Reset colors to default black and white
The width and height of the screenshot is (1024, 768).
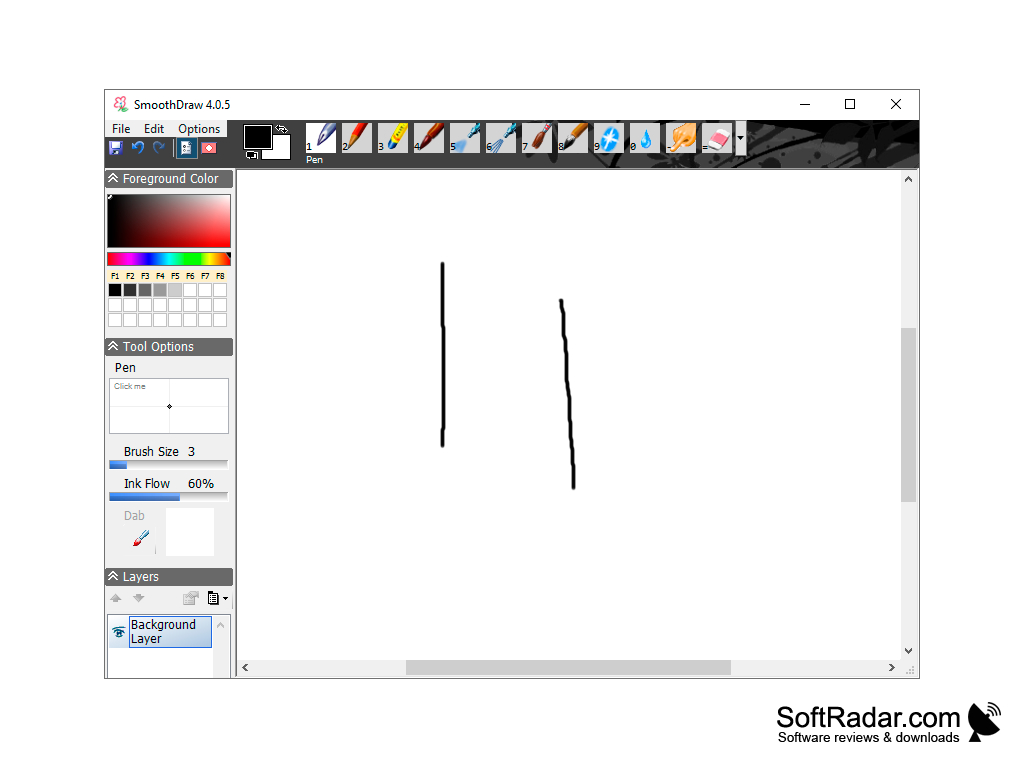(251, 155)
